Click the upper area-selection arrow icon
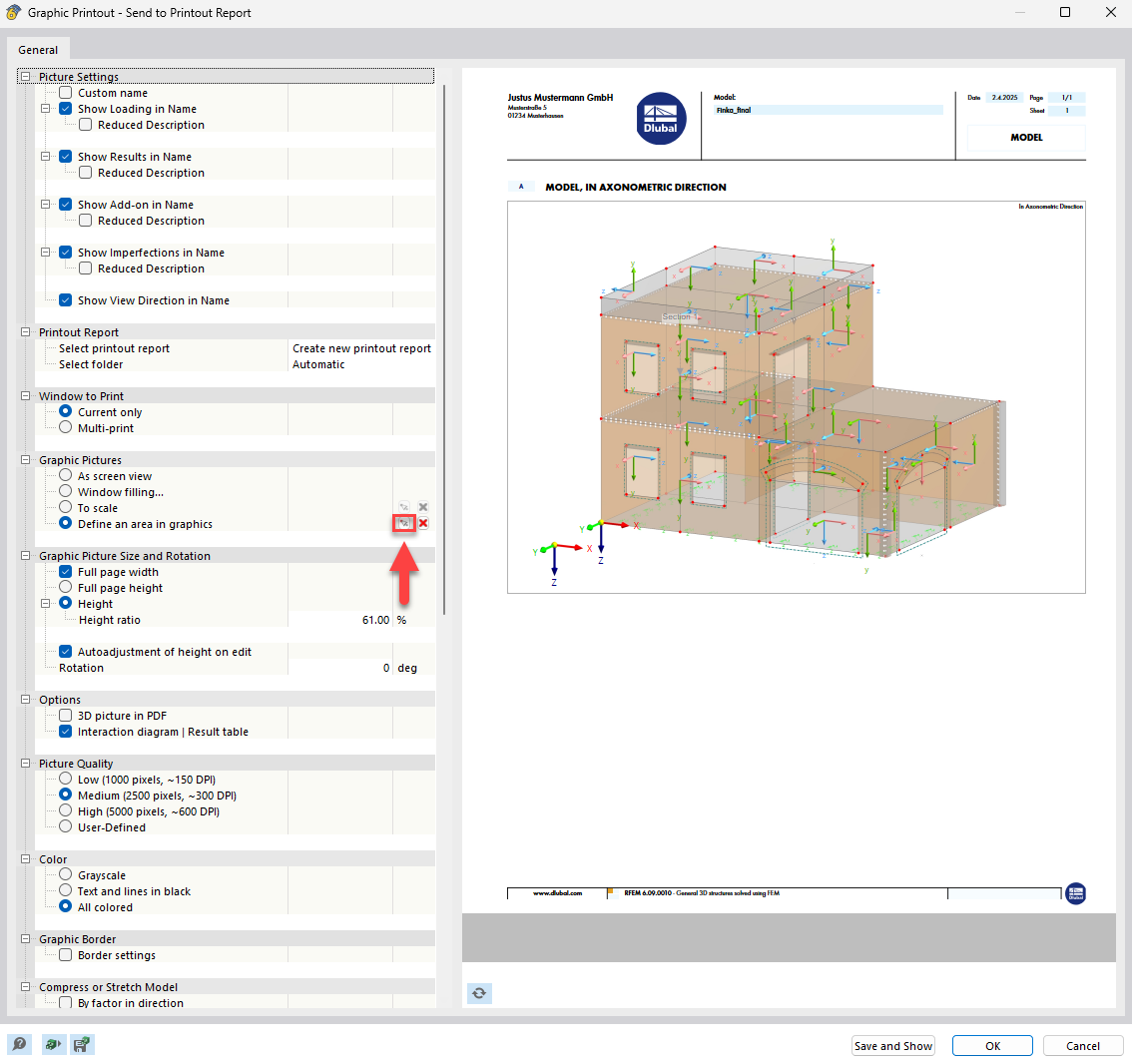Image resolution: width=1132 pixels, height=1064 pixels. point(403,506)
